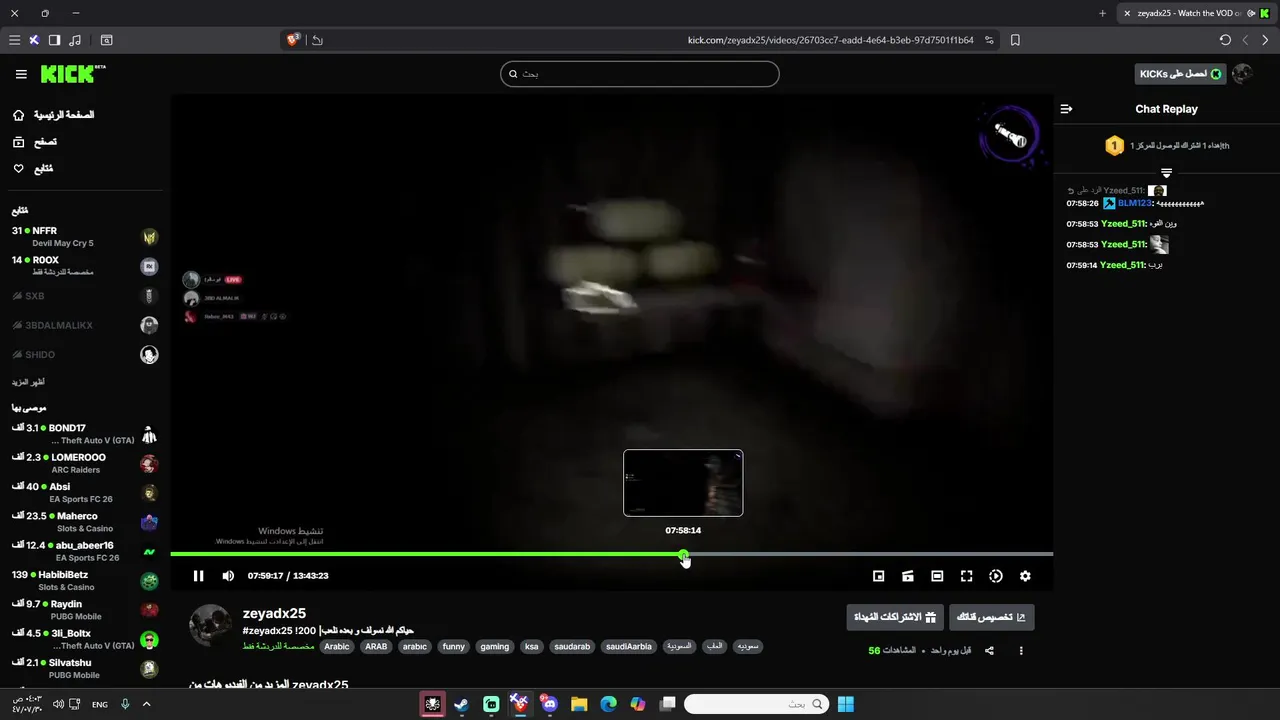Open the Kick sidebar hamburger menu
The image size is (1280, 720).
point(21,74)
